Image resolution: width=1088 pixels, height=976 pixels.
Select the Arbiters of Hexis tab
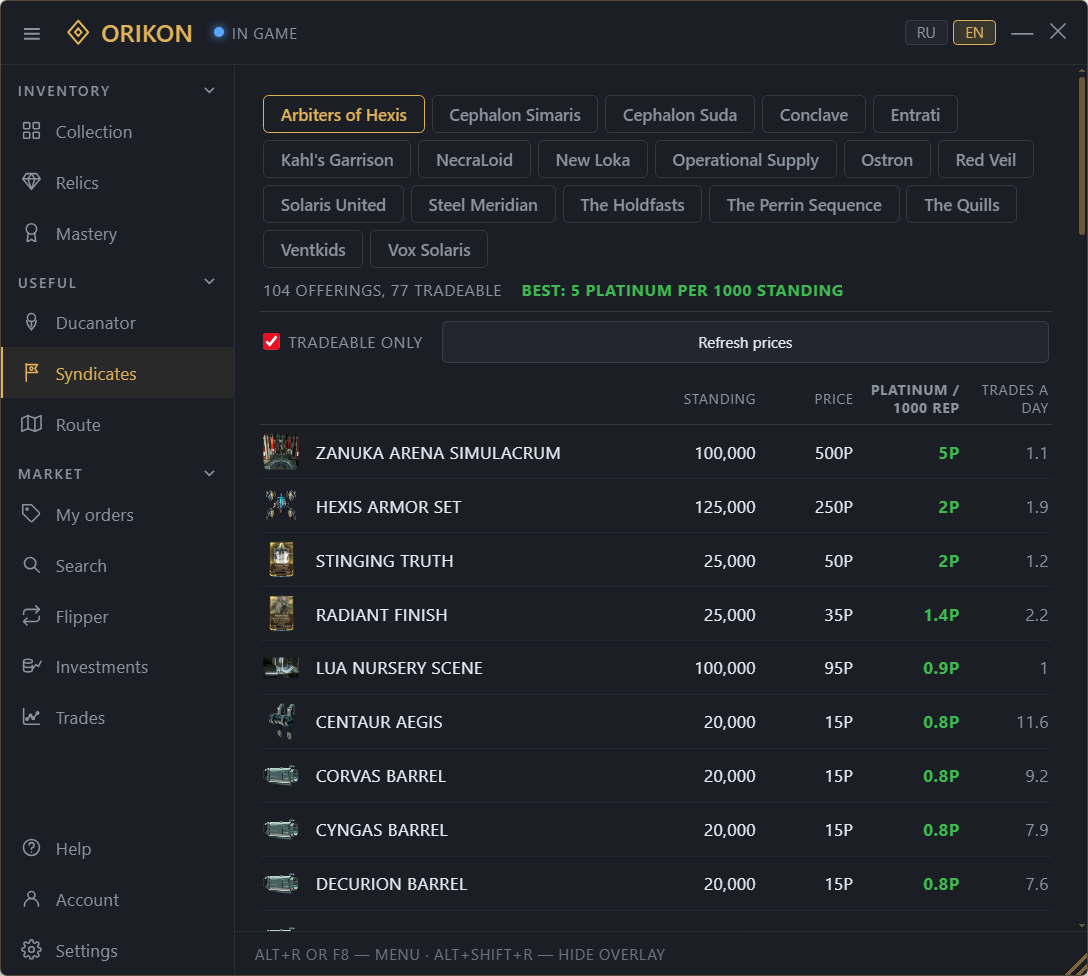tap(343, 114)
